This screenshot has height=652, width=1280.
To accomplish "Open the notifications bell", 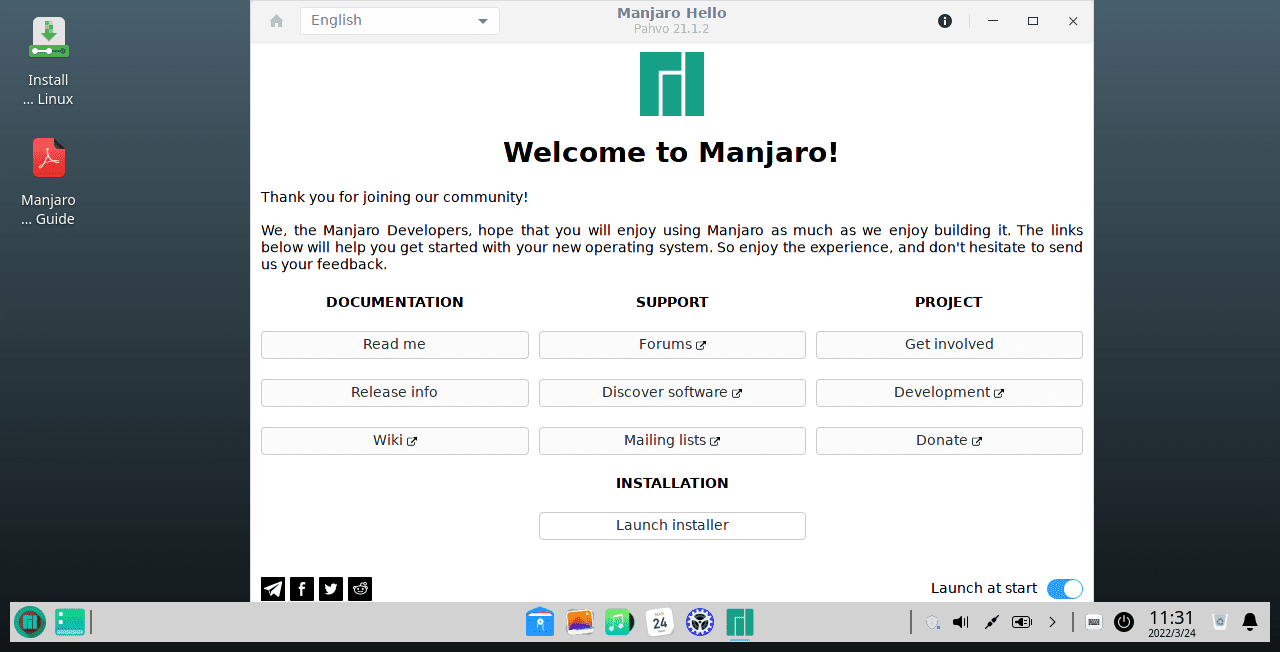I will click(1249, 622).
